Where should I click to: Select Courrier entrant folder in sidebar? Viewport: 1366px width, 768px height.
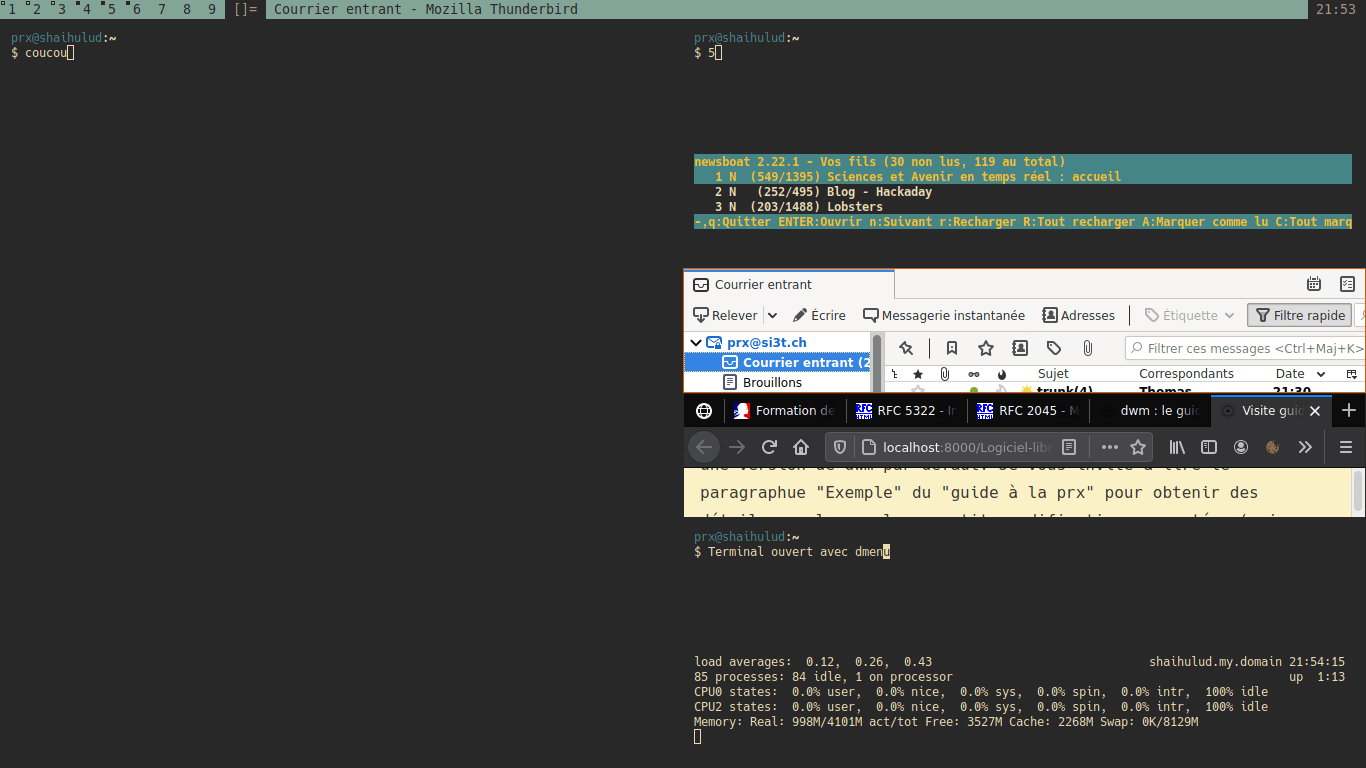tap(778, 362)
